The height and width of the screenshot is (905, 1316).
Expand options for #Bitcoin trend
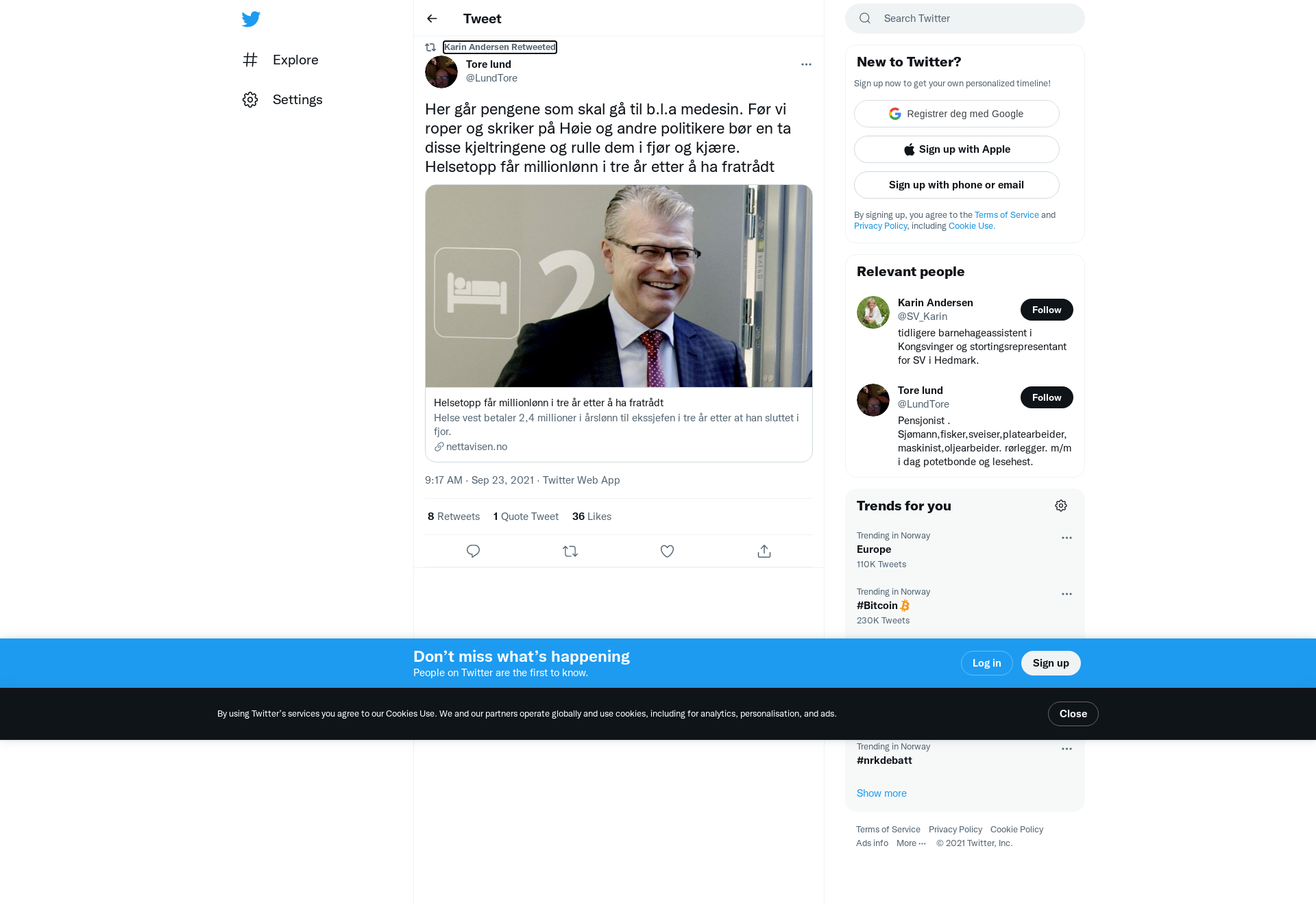tap(1067, 594)
